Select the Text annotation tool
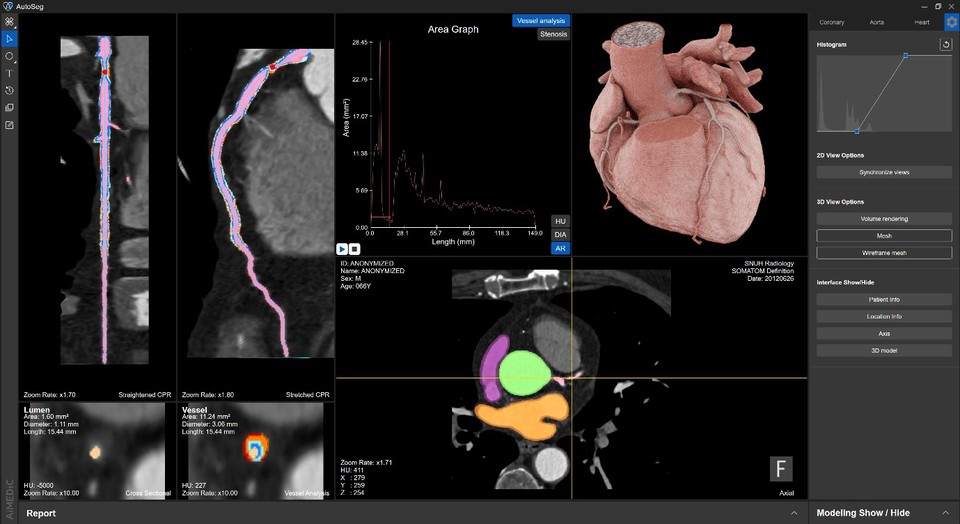The image size is (960, 524). click(x=9, y=73)
